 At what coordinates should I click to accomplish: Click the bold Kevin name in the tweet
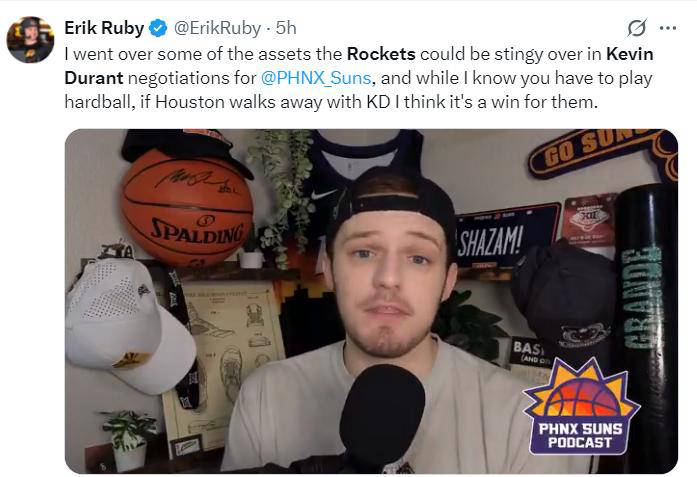[630, 54]
